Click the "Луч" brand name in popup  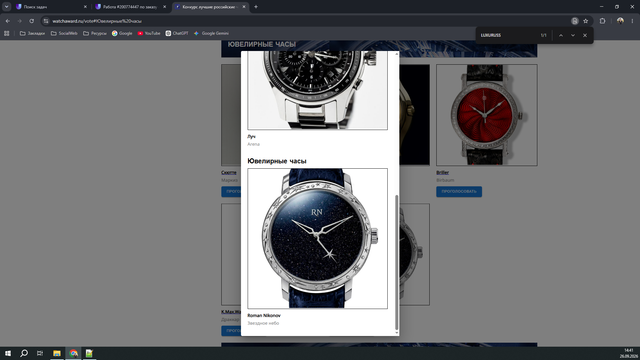251,136
